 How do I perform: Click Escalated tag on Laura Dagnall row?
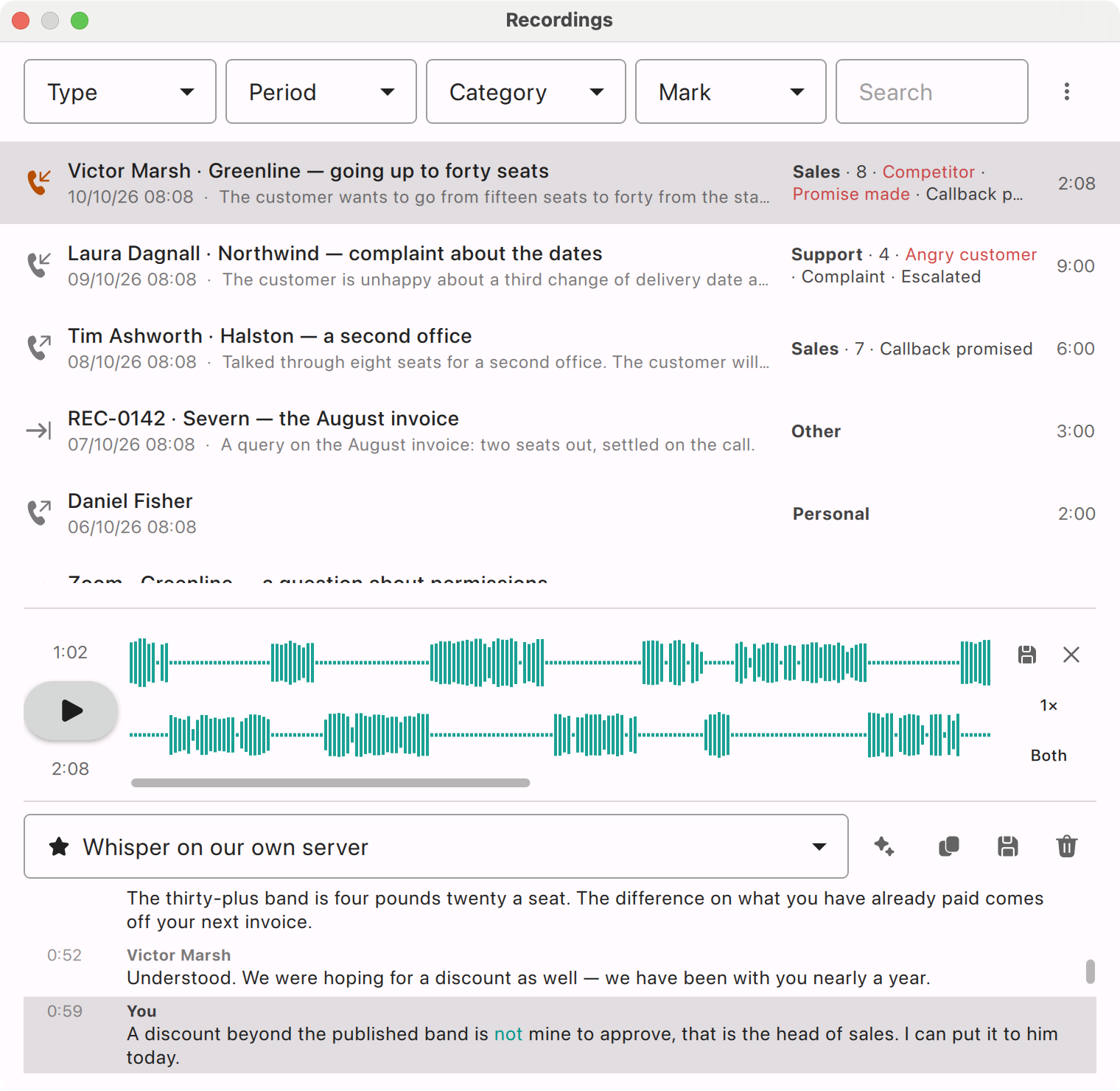pyautogui.click(x=941, y=276)
